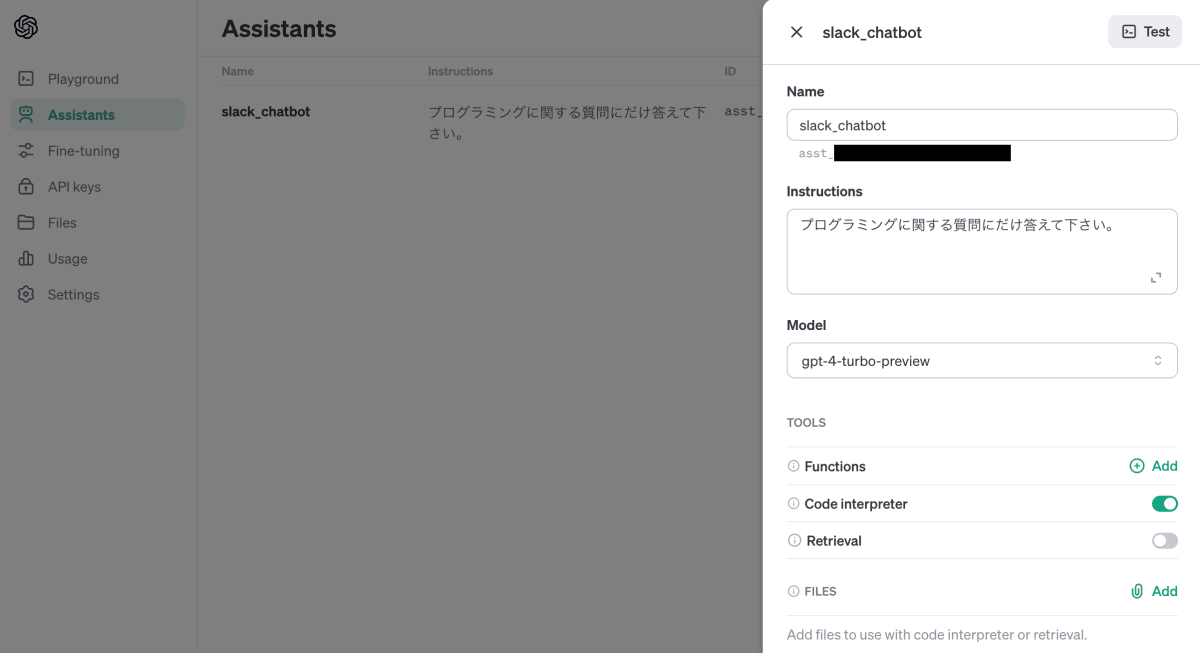Viewport: 1200px width, 653px height.
Task: Click the Files folder icon
Action: point(27,223)
